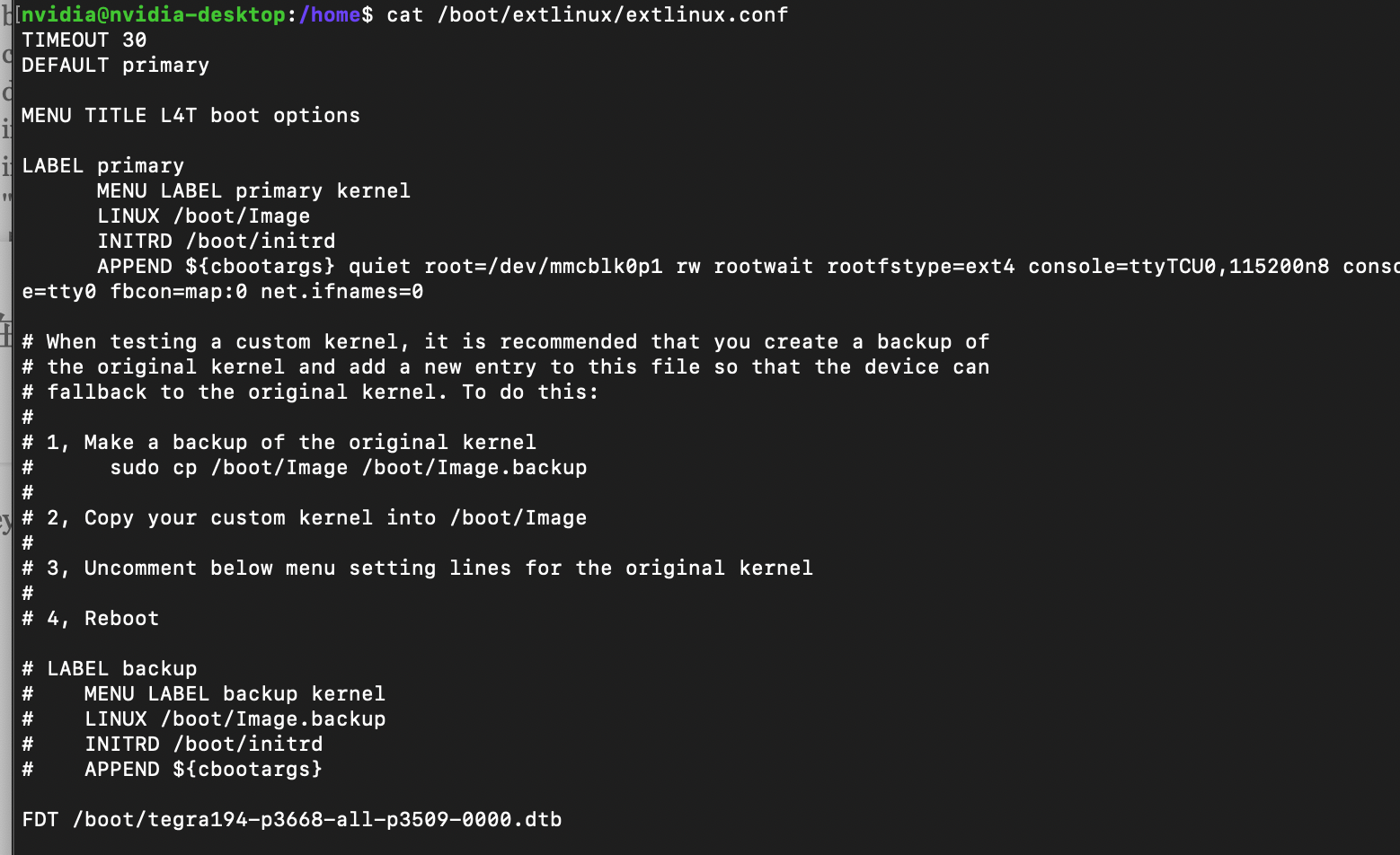1400x855 pixels.
Task: Click the LINUX /boot/Image line
Action: (x=204, y=216)
